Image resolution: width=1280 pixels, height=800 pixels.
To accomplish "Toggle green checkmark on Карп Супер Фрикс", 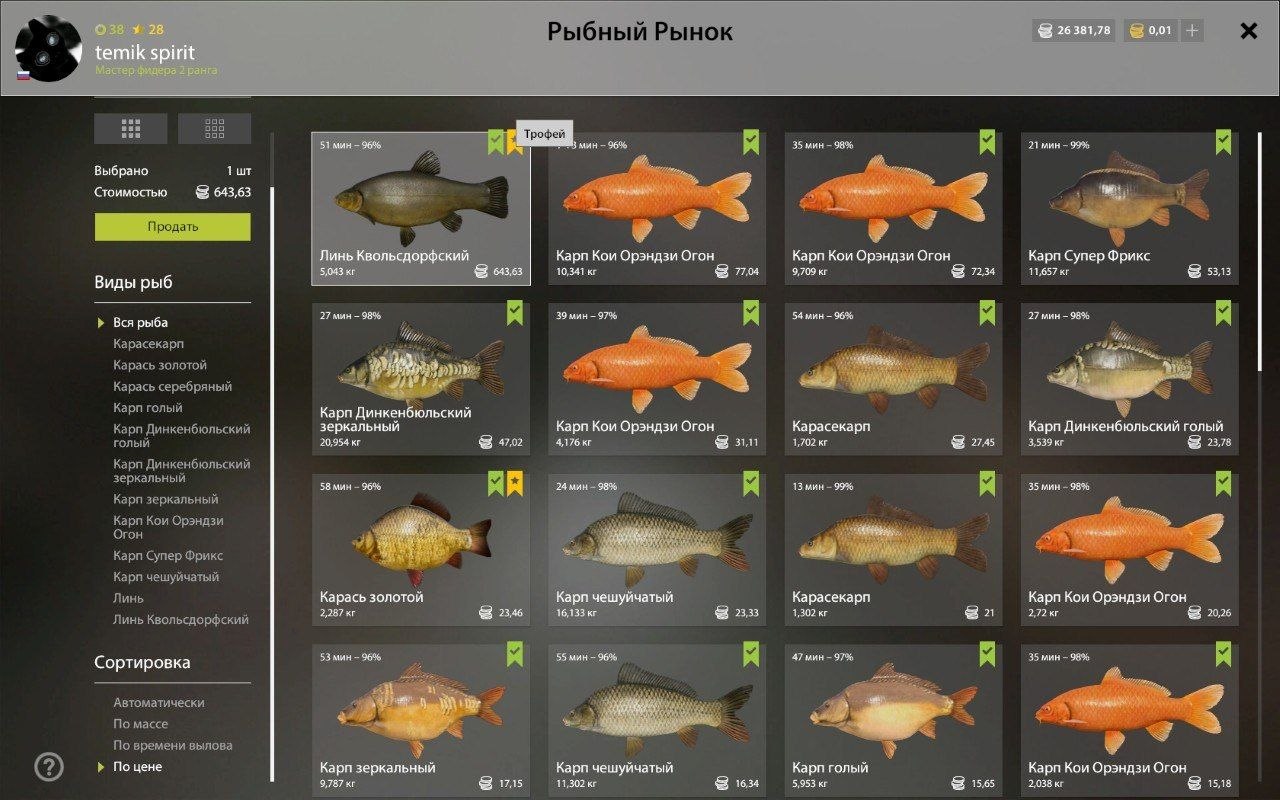I will tap(1224, 142).
